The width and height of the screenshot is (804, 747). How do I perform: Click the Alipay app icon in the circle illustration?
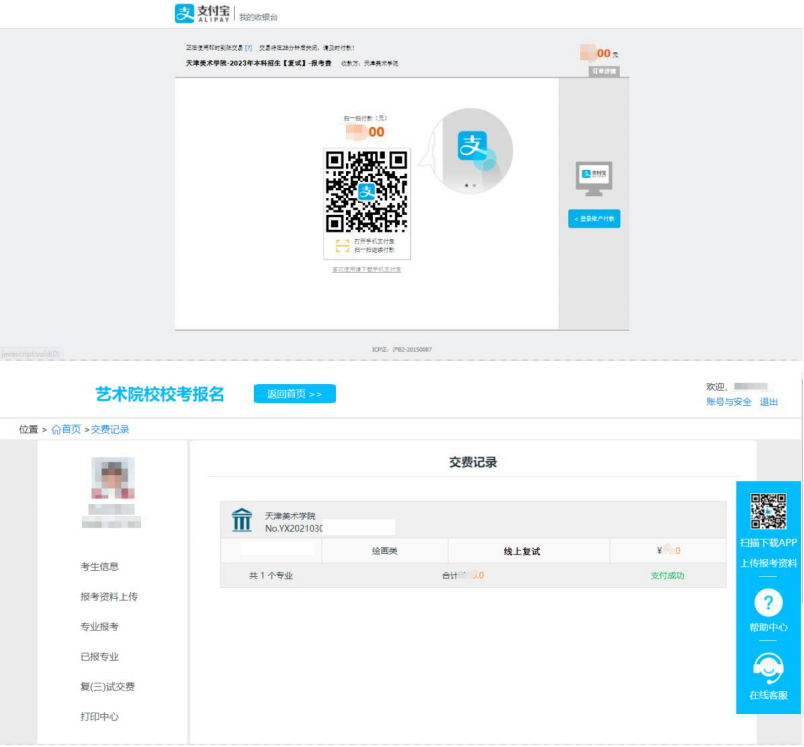coord(472,146)
